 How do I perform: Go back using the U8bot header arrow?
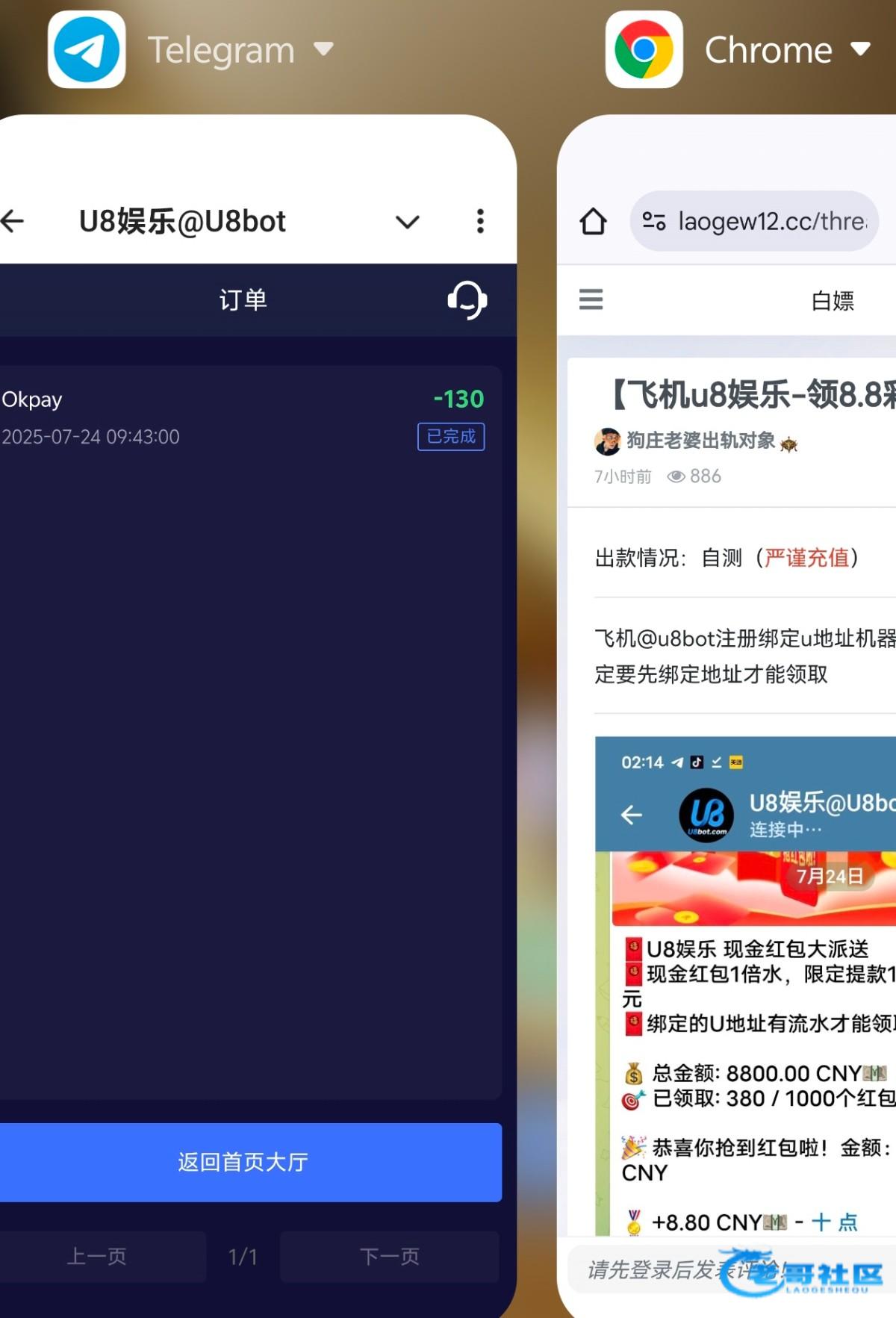[x=13, y=221]
